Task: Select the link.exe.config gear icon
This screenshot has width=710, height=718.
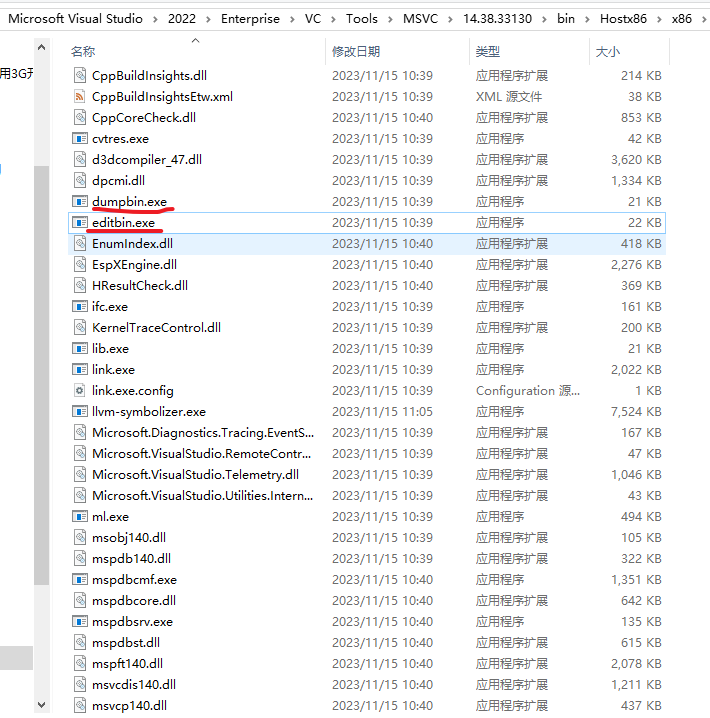Action: (x=80, y=391)
